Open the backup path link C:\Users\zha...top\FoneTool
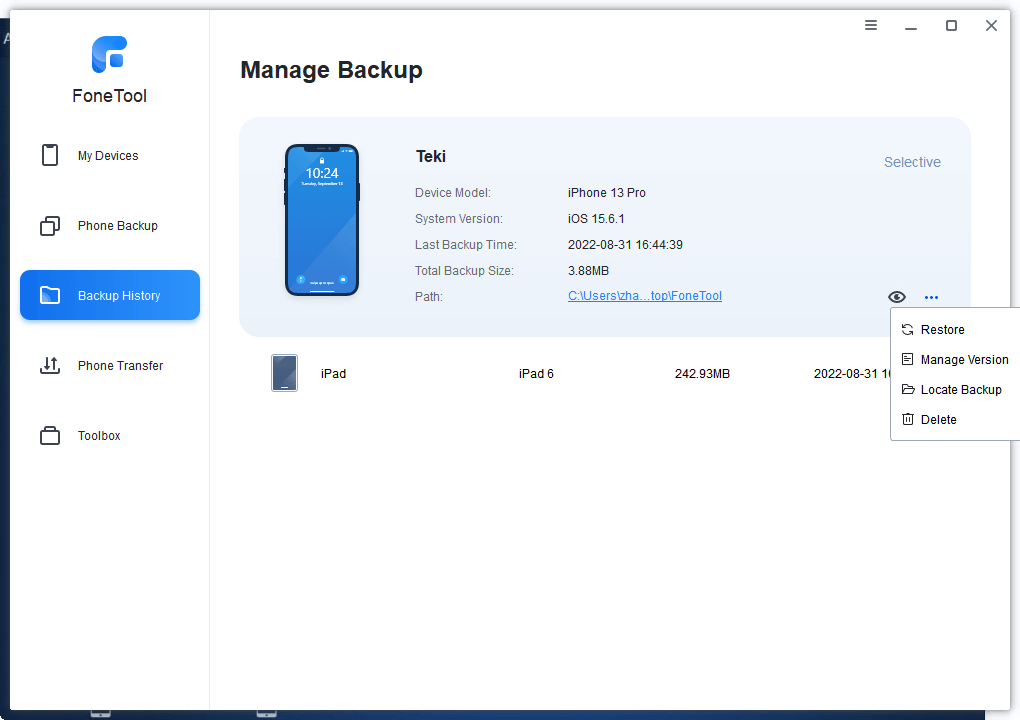The width and height of the screenshot is (1020, 720). click(x=645, y=296)
